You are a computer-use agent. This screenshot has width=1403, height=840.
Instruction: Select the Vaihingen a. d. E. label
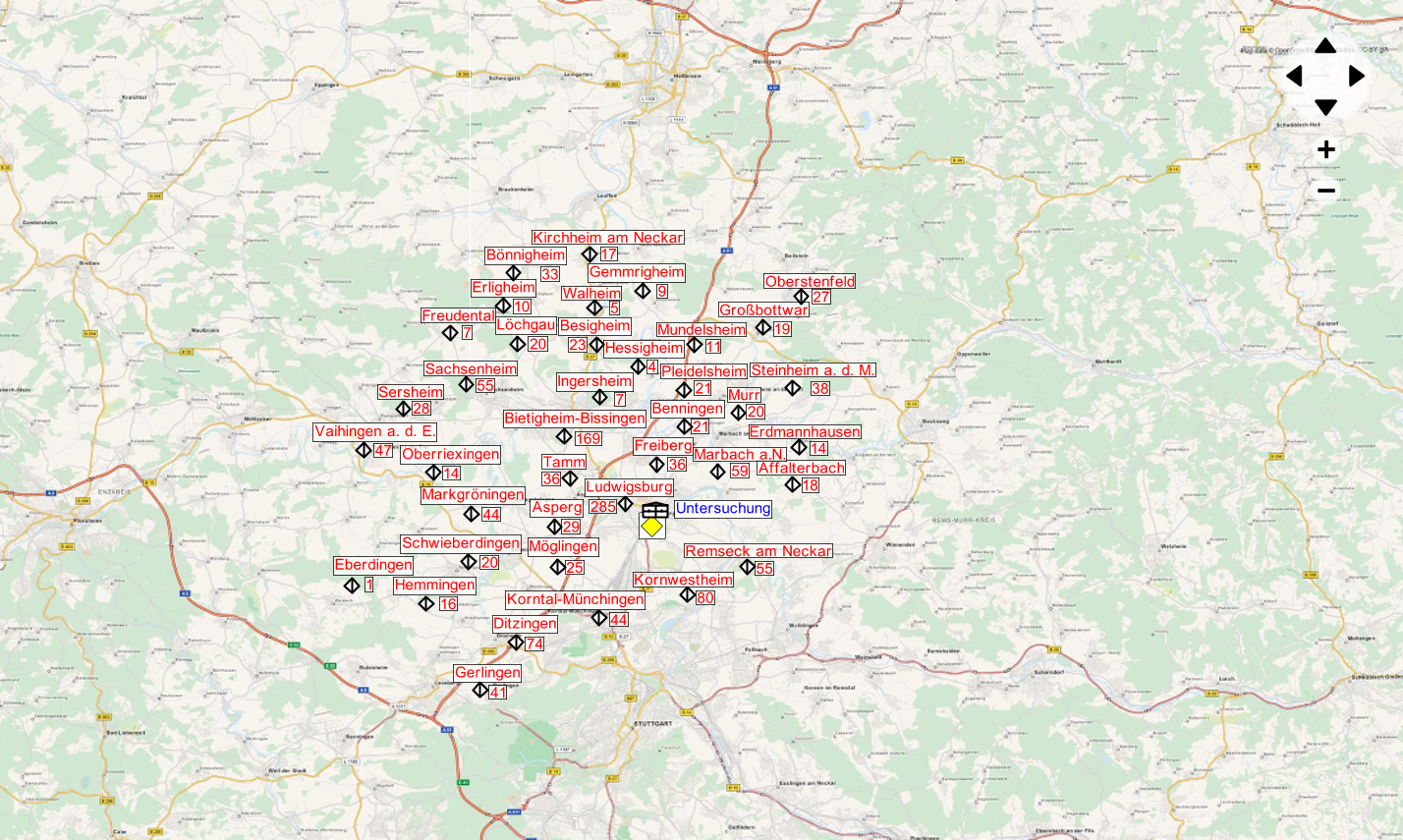pos(374,432)
